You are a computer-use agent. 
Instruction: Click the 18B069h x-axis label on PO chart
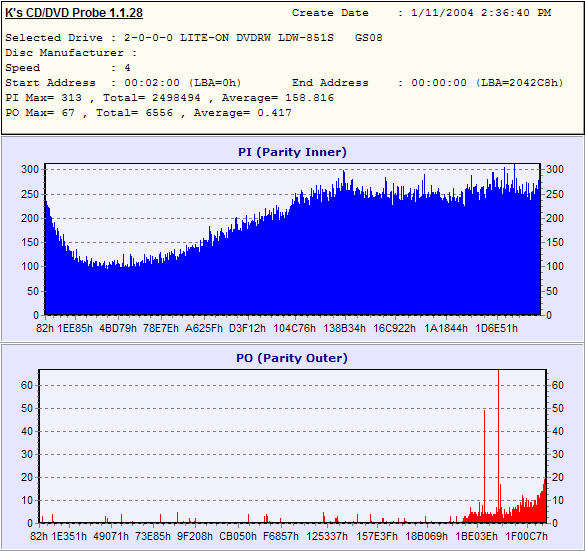coord(426,536)
